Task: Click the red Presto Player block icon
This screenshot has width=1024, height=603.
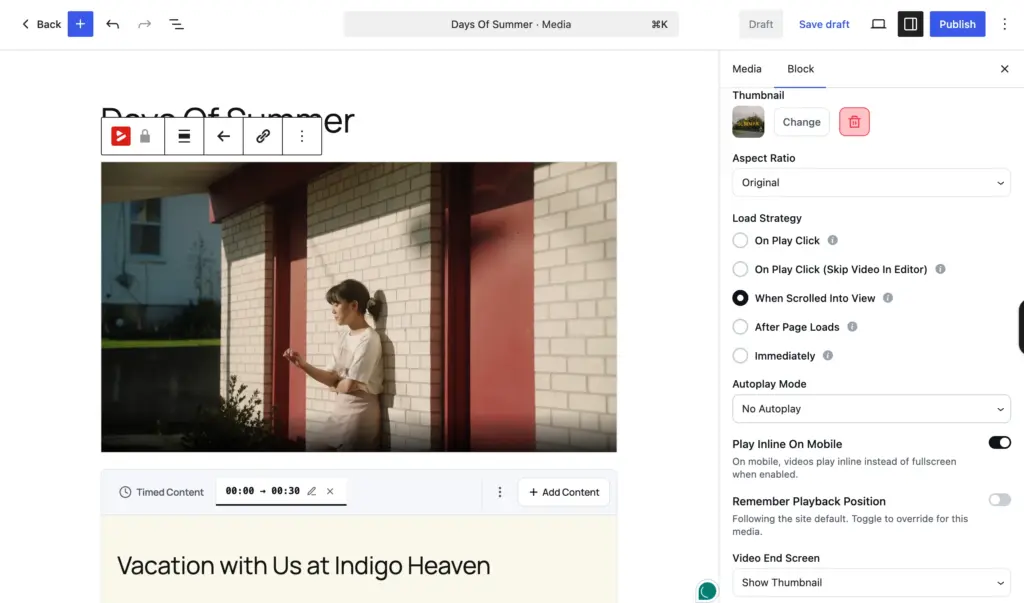Action: point(120,136)
